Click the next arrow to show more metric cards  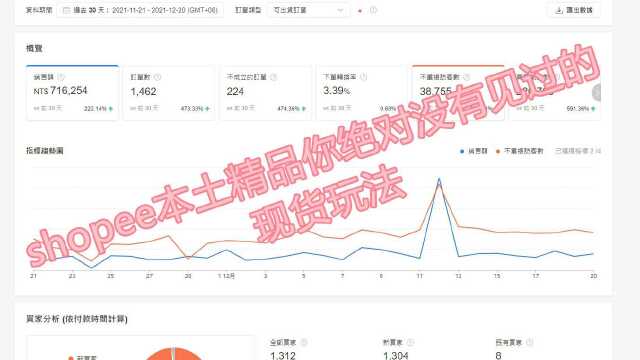(597, 93)
